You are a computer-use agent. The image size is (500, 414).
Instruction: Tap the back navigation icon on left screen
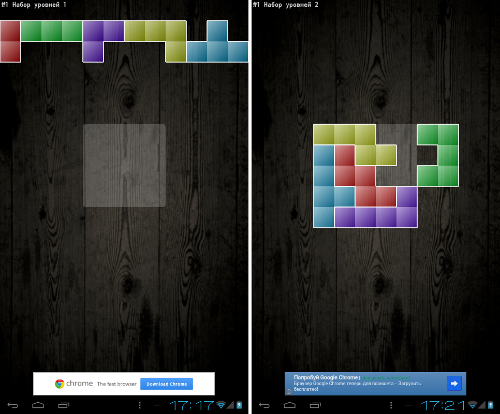click(x=13, y=405)
